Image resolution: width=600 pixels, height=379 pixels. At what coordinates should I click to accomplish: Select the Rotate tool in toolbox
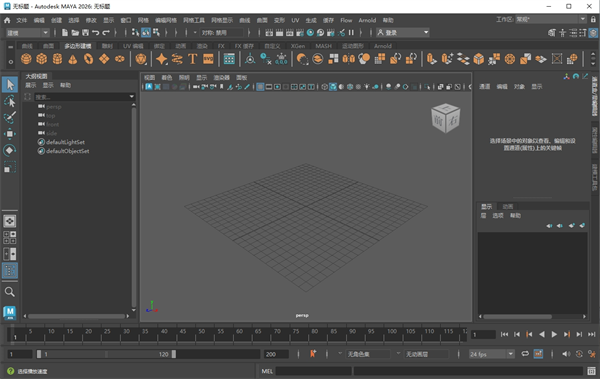tap(10, 150)
